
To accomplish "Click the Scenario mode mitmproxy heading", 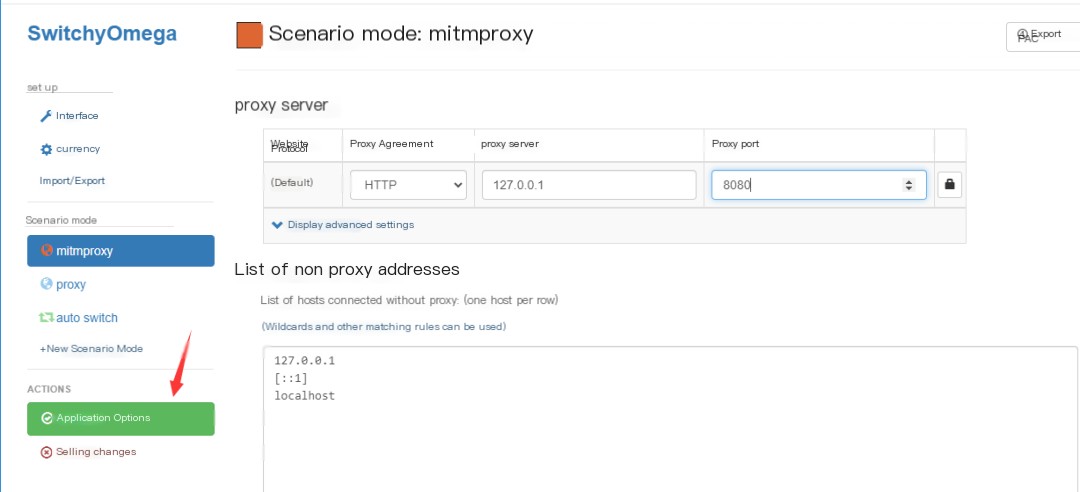I will point(401,34).
